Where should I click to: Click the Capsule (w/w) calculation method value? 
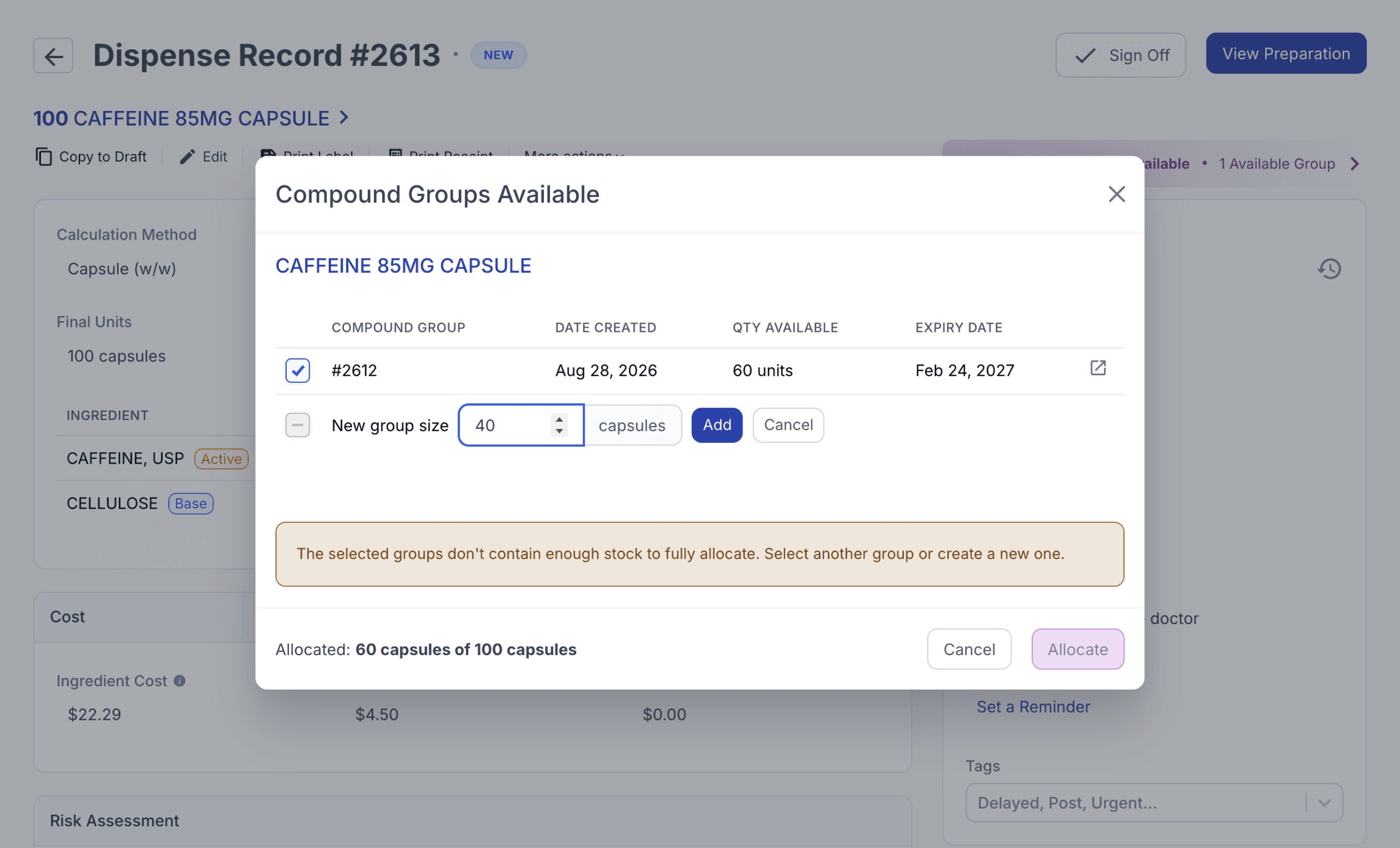click(121, 268)
